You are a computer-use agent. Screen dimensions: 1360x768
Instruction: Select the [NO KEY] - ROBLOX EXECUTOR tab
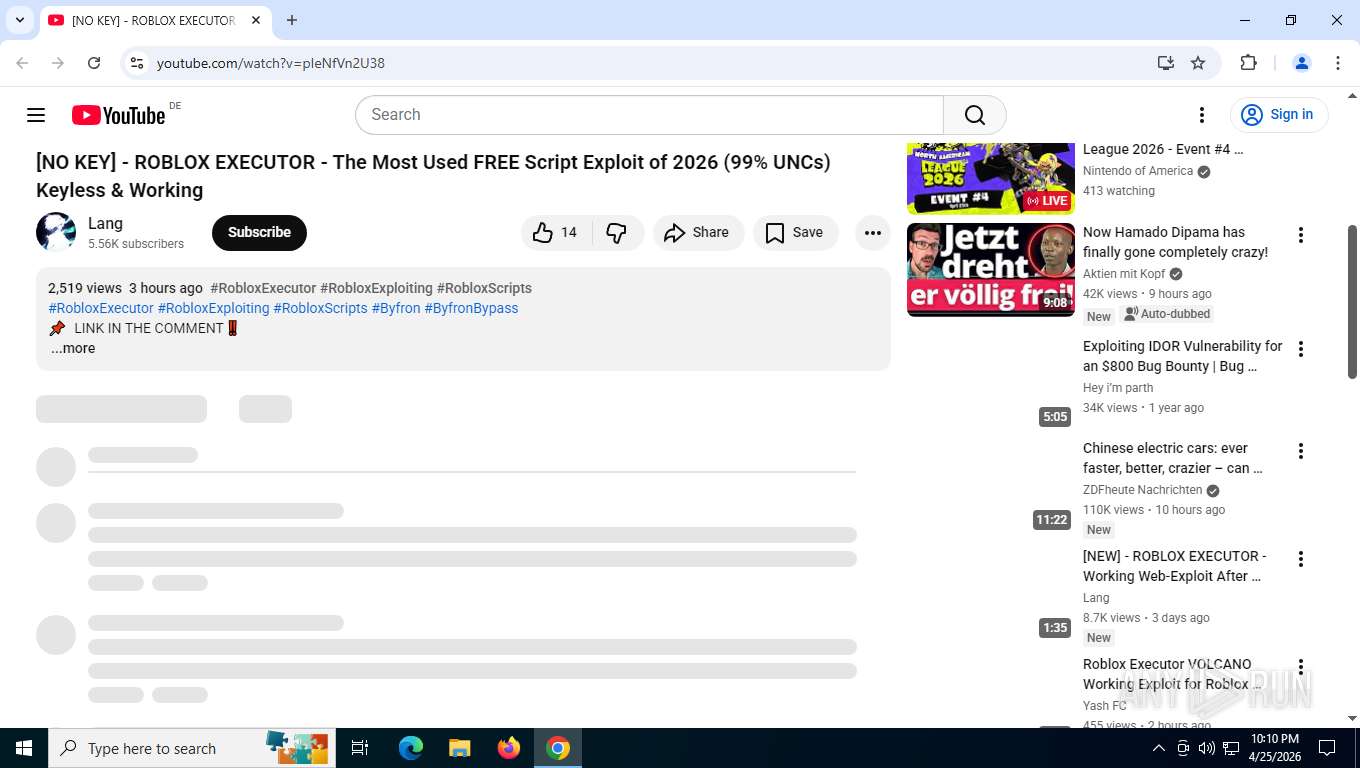155,20
